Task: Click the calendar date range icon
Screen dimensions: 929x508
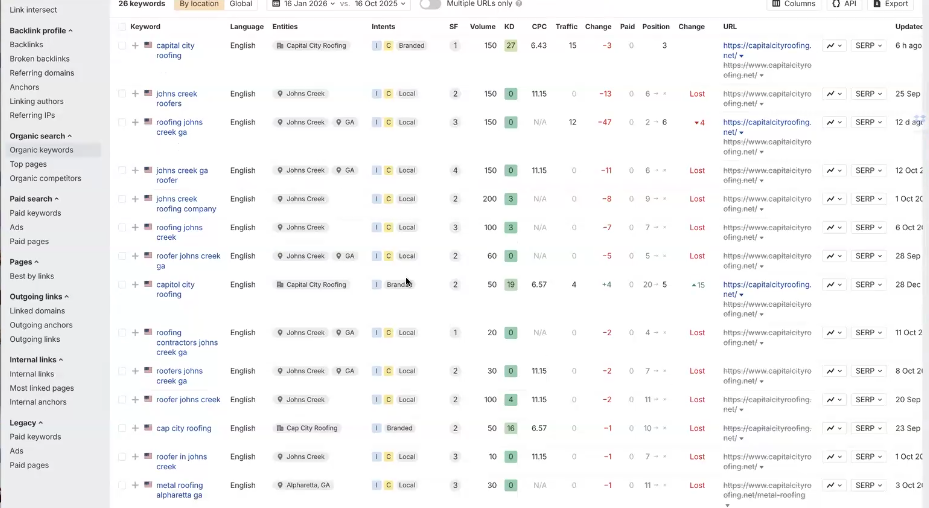Action: (275, 4)
